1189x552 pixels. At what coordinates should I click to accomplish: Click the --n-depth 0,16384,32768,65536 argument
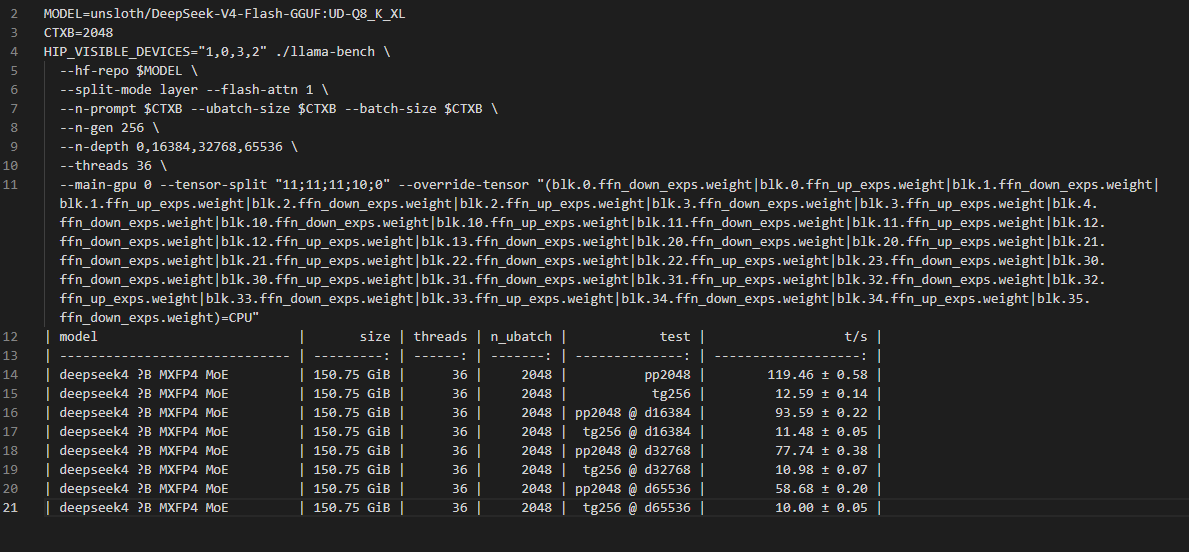[171, 146]
